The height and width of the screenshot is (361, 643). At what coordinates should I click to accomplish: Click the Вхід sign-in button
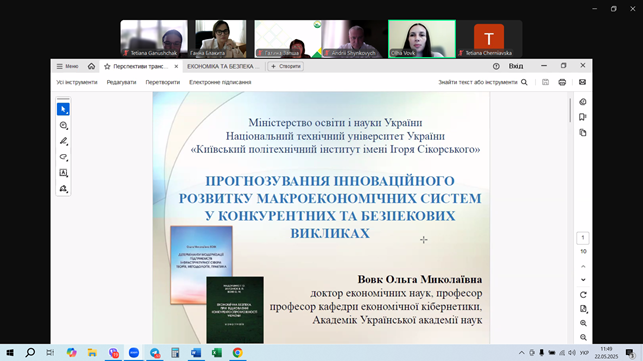pos(516,66)
